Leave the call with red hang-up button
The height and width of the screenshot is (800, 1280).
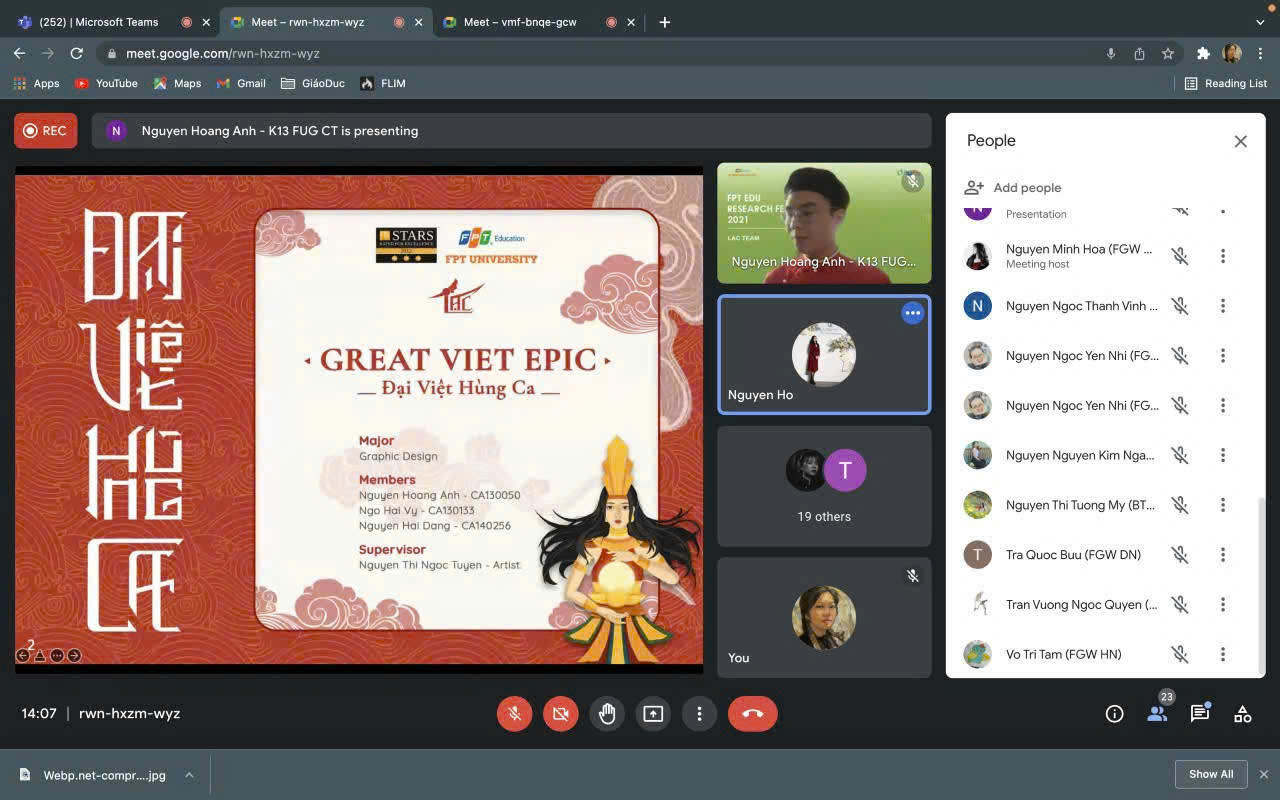click(753, 713)
